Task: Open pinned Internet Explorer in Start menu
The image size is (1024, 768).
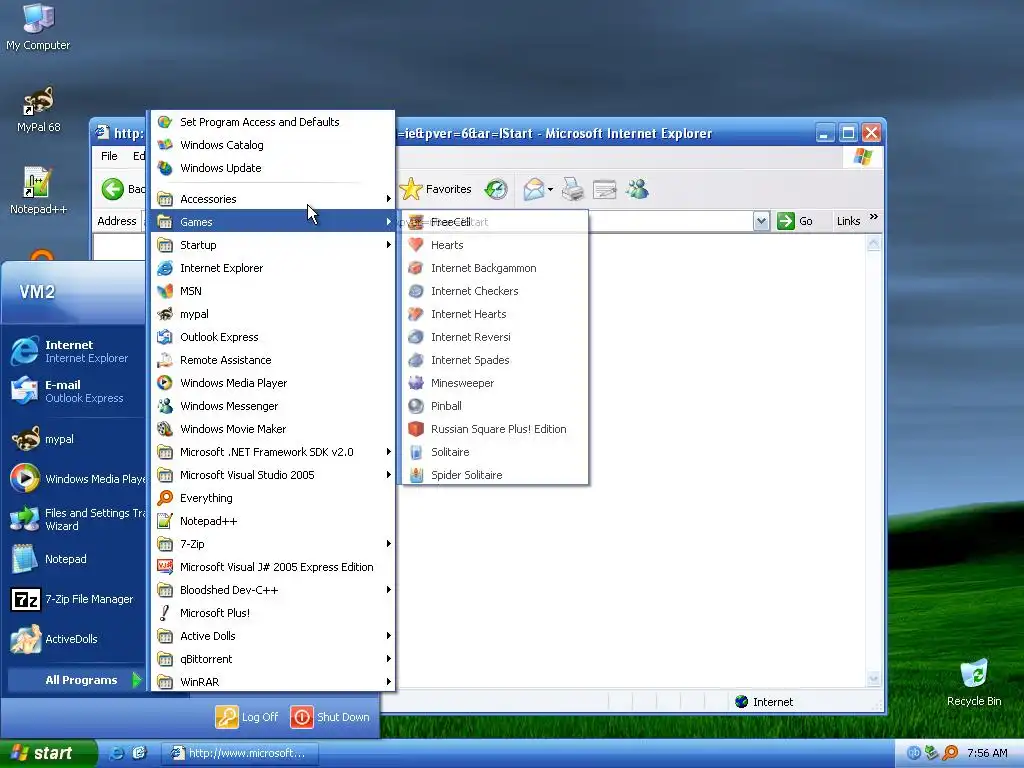Action: point(75,351)
